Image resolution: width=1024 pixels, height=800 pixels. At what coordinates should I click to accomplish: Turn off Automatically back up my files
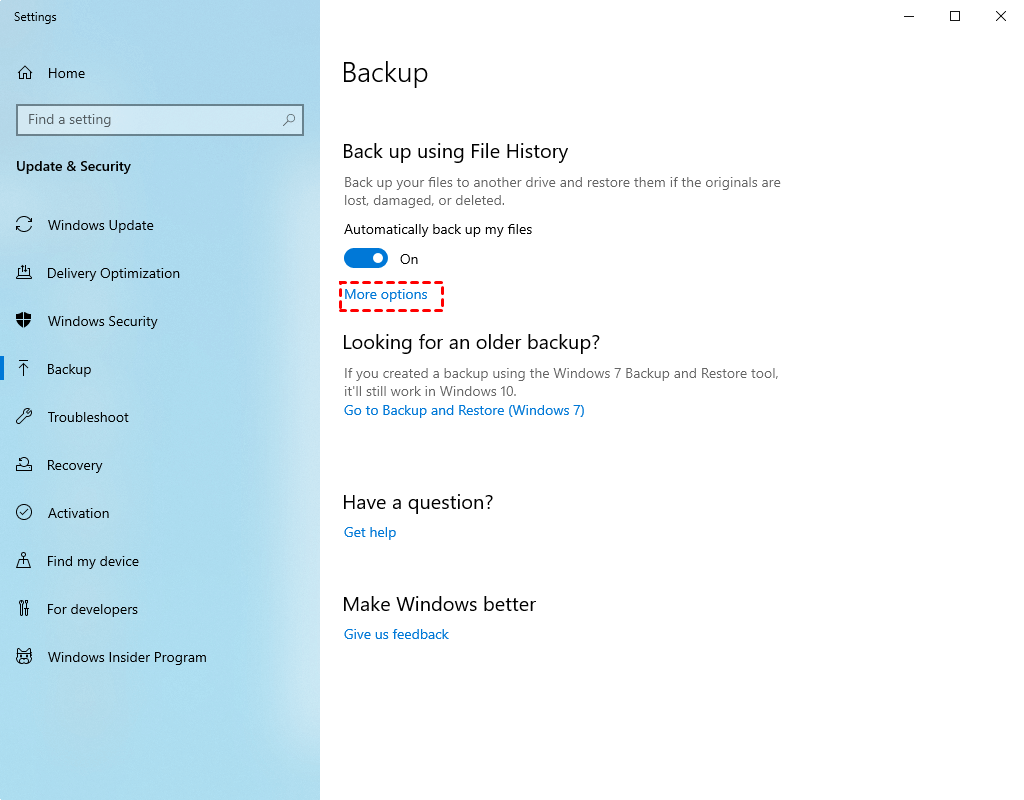click(x=366, y=259)
